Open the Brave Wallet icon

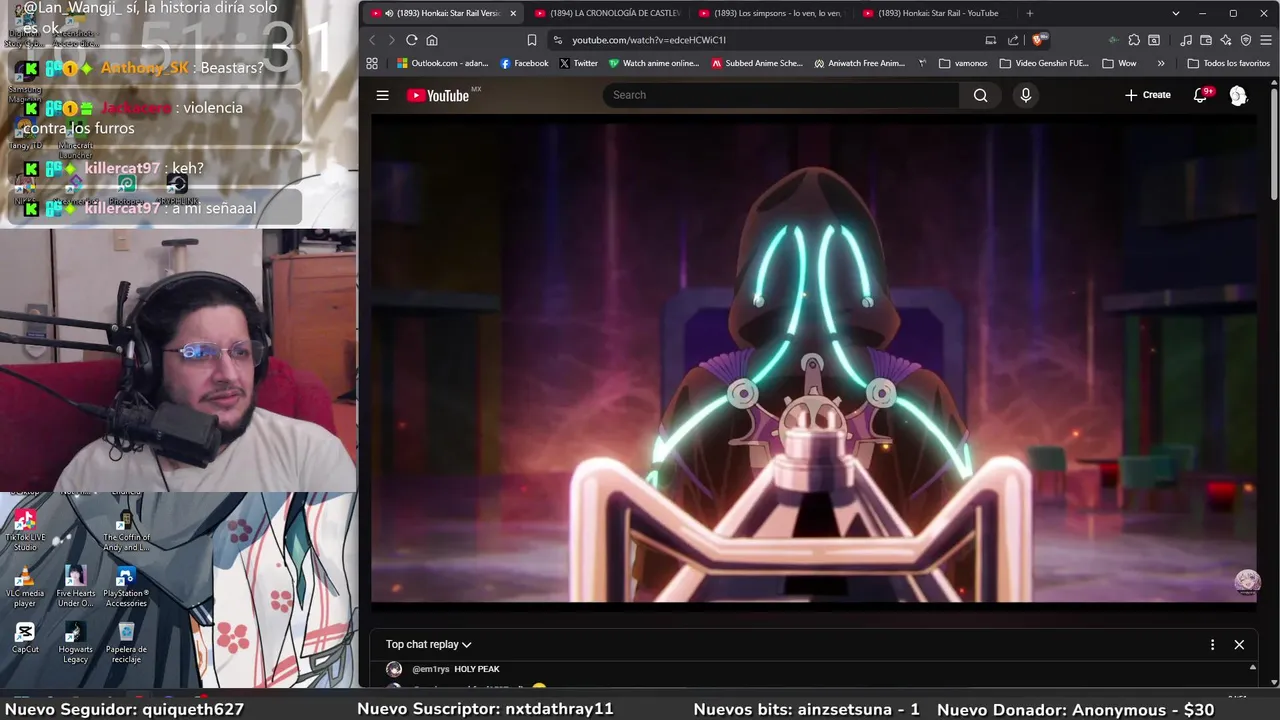1206,40
